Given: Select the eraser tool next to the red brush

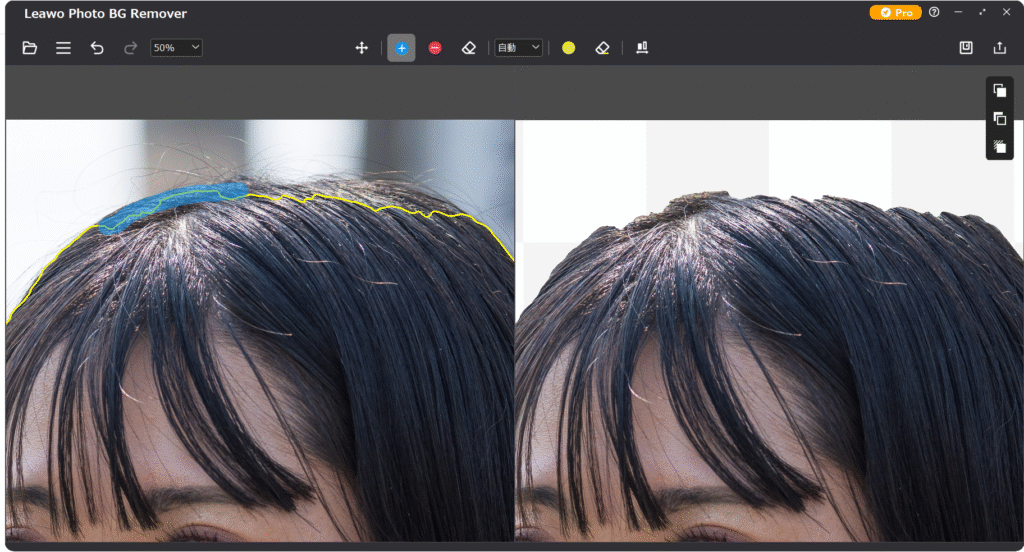Looking at the screenshot, I should (468, 48).
